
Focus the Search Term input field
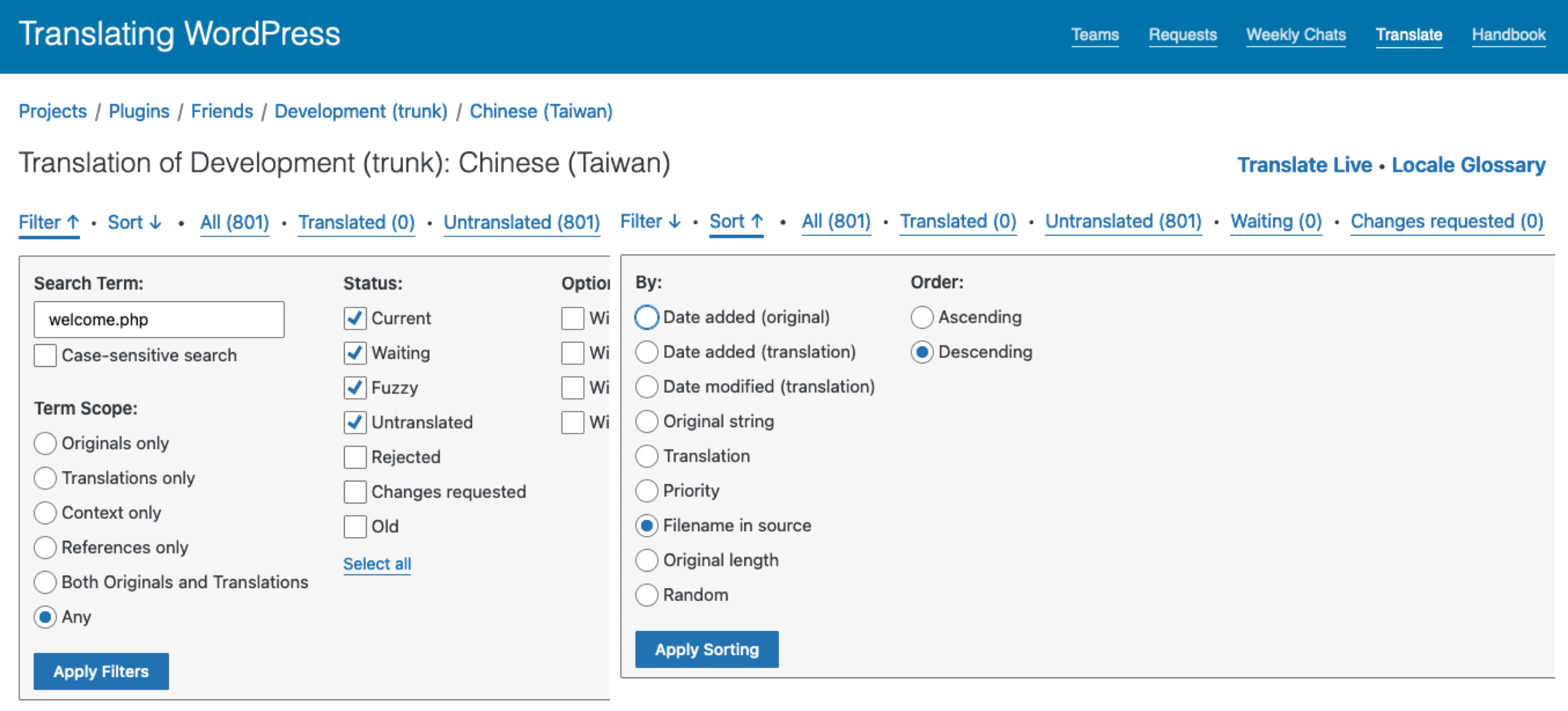point(159,319)
